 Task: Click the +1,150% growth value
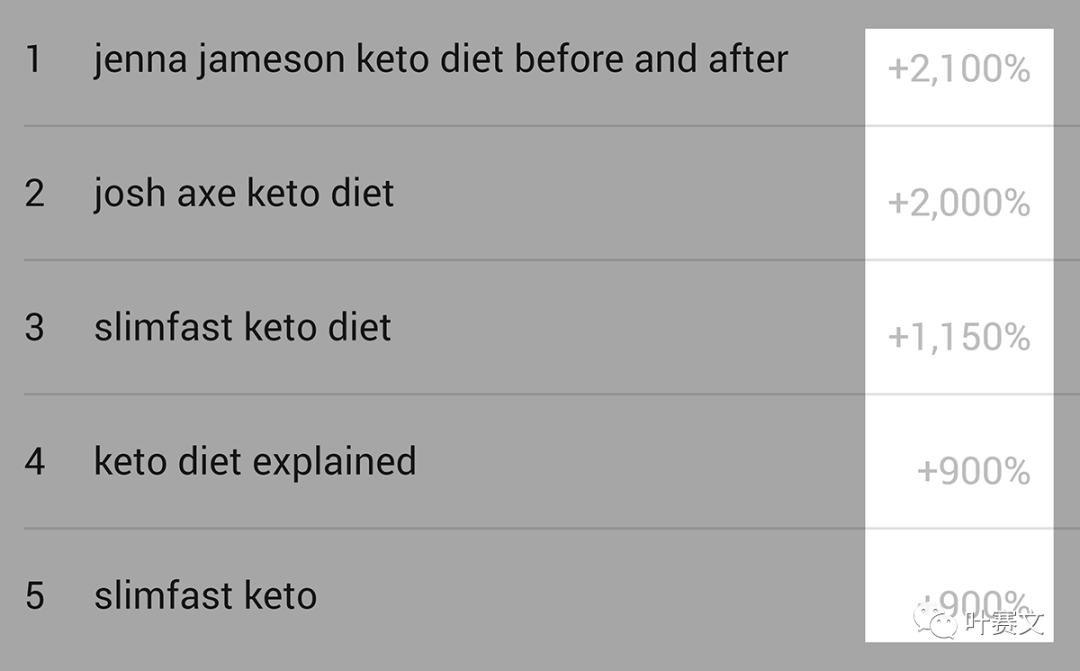click(959, 338)
